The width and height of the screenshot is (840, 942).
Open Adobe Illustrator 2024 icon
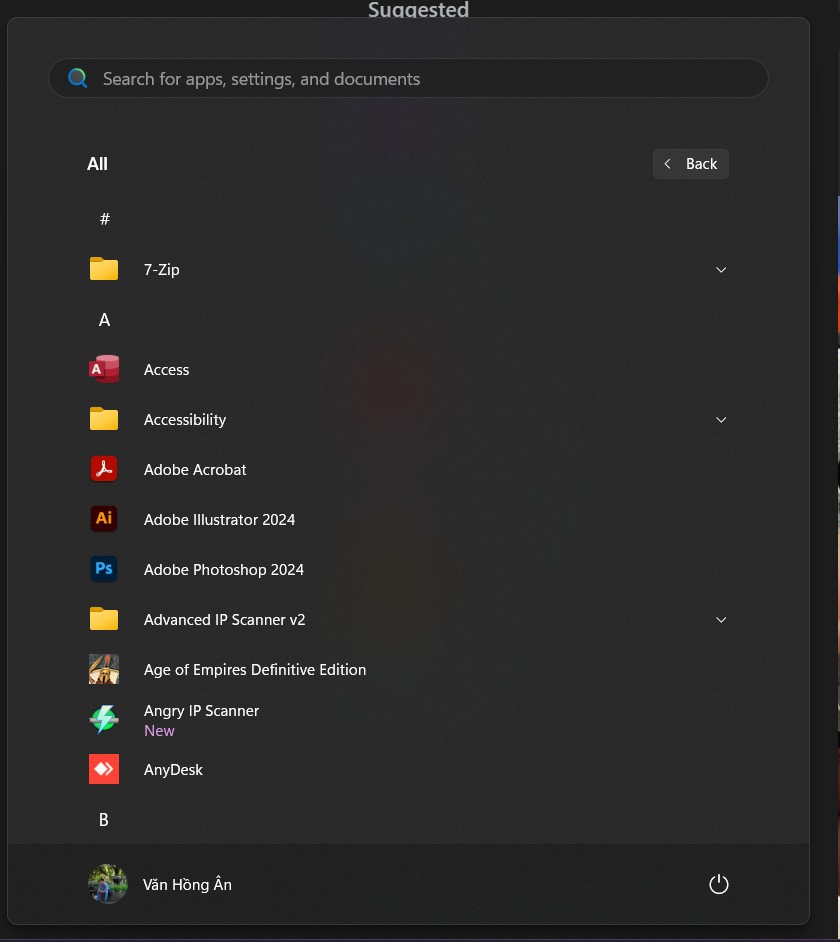coord(104,520)
